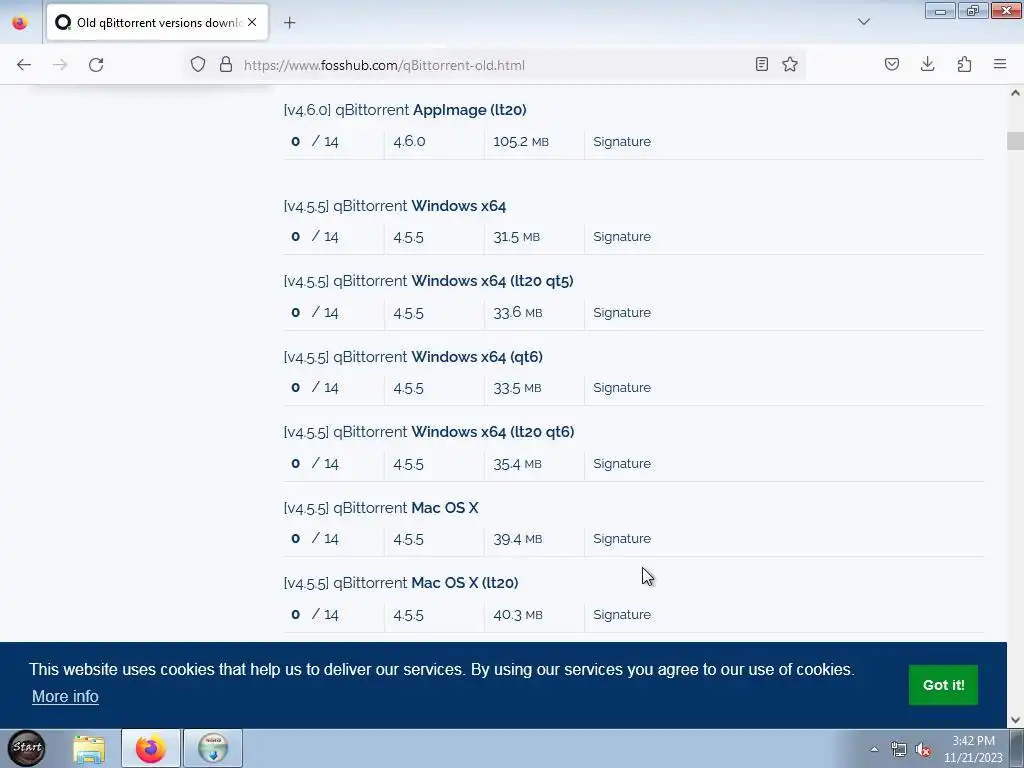
Task: Switch to Firefox in the taskbar
Action: point(150,748)
